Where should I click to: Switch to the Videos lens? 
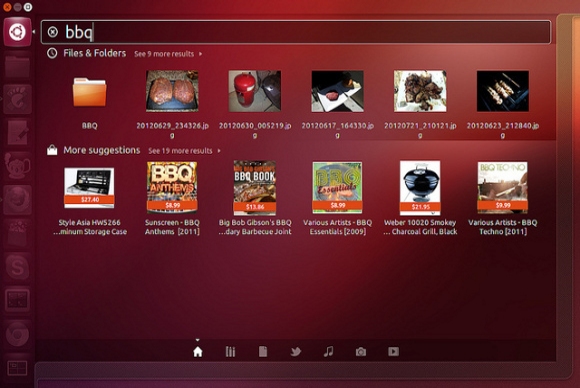coord(394,351)
